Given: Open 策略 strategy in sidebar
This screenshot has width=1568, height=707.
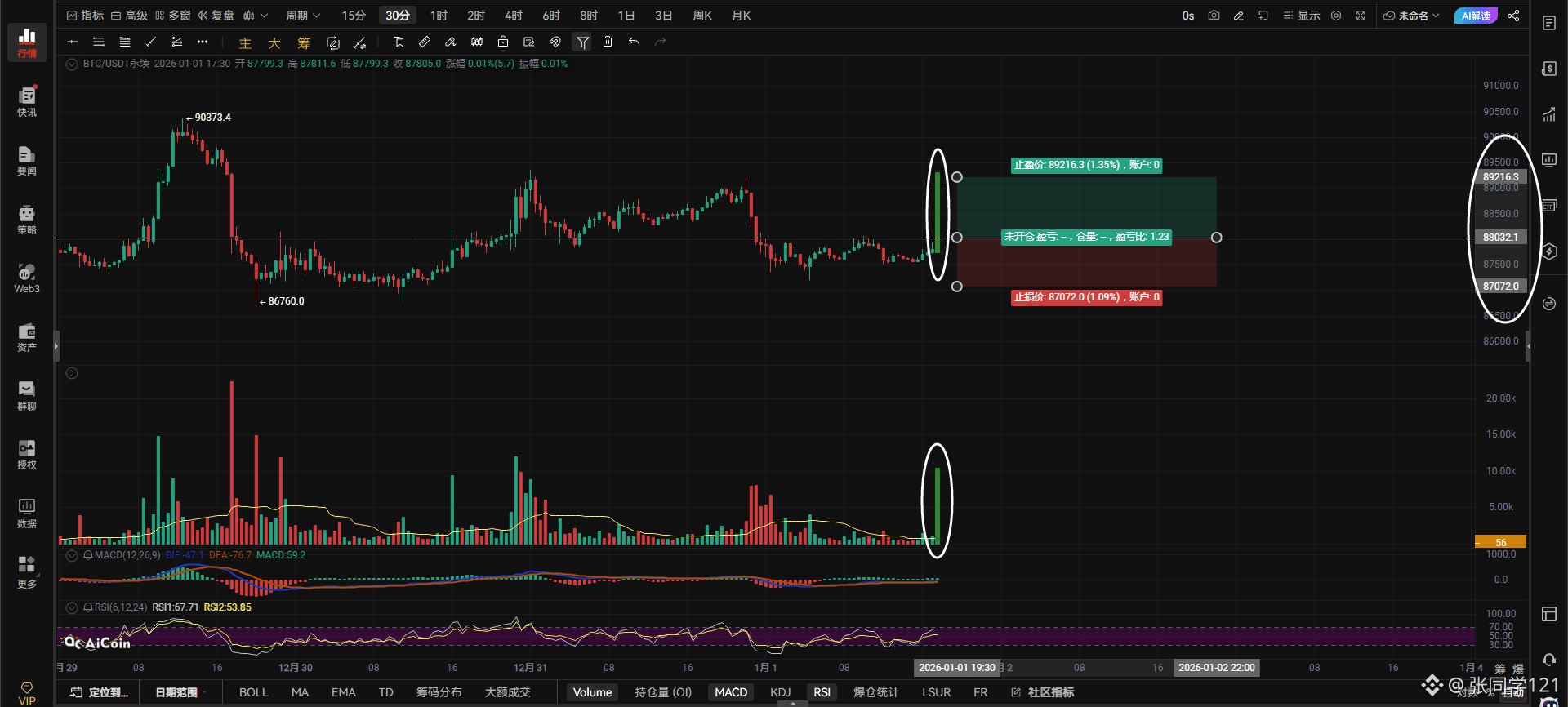Looking at the screenshot, I should (27, 220).
